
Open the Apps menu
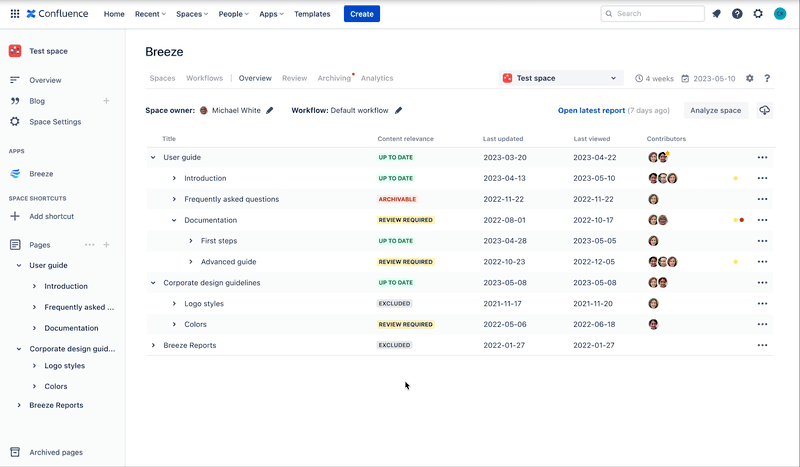click(271, 14)
